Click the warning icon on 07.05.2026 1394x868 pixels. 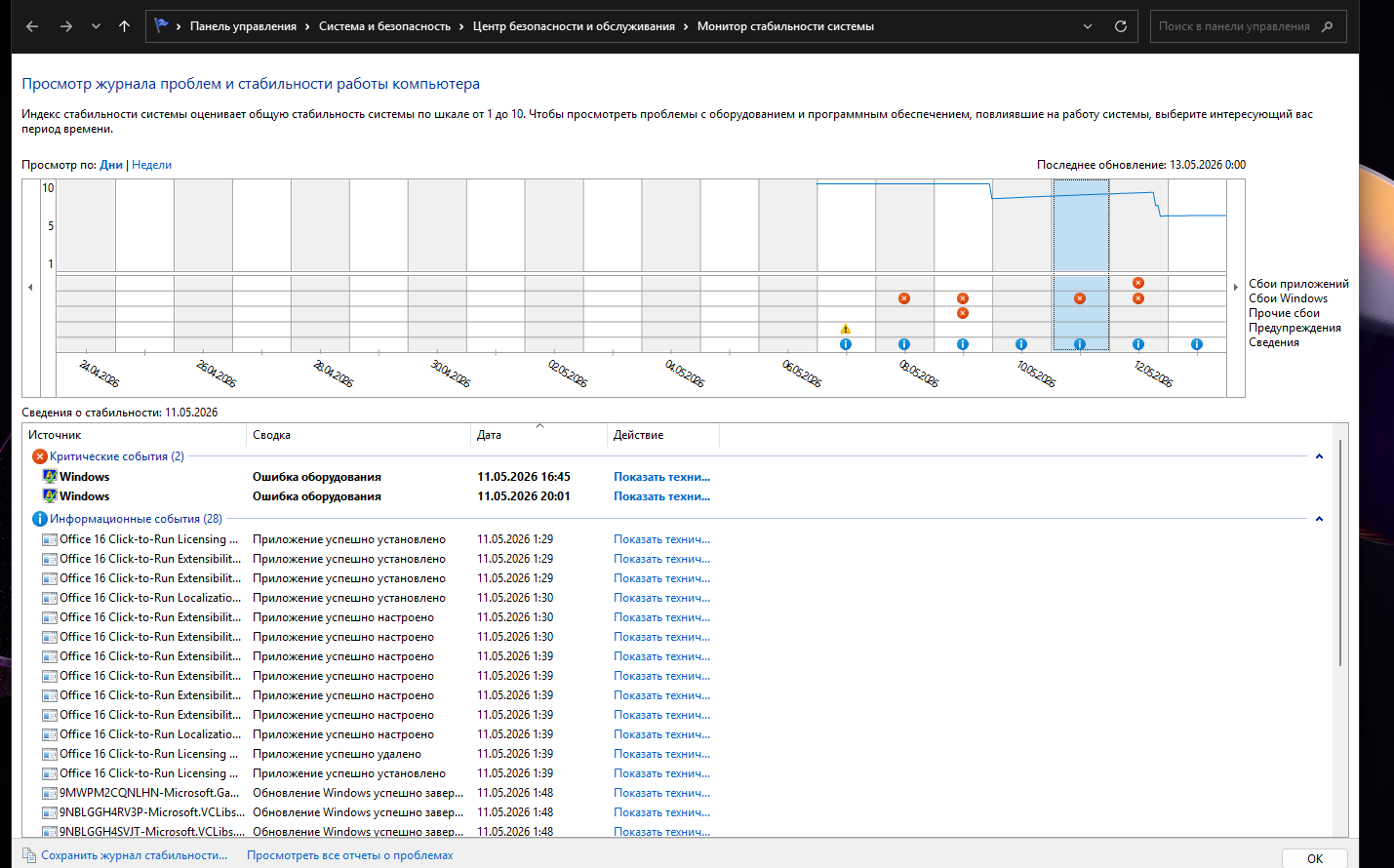coord(846,329)
